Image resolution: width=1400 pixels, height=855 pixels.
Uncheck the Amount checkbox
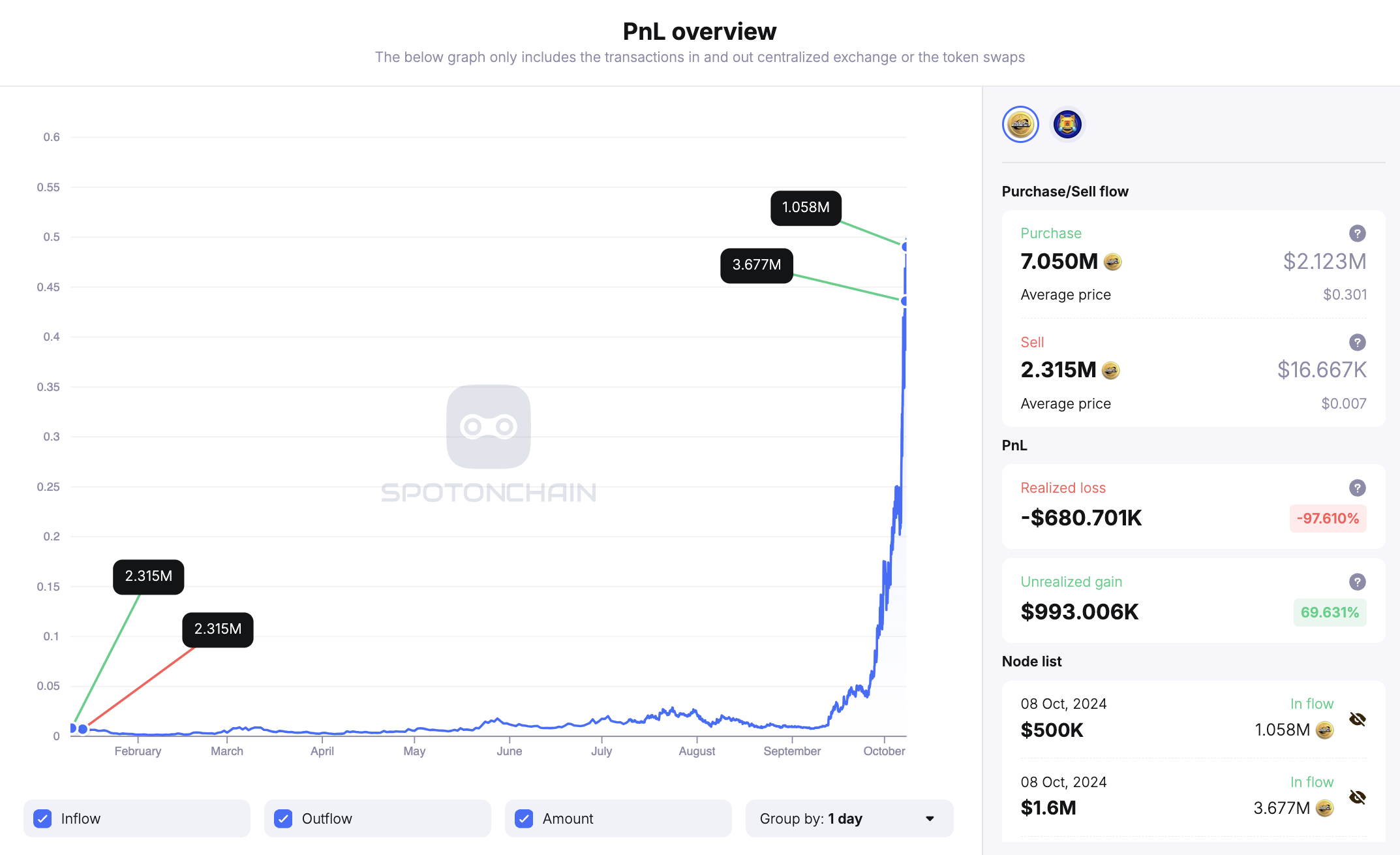[x=524, y=818]
